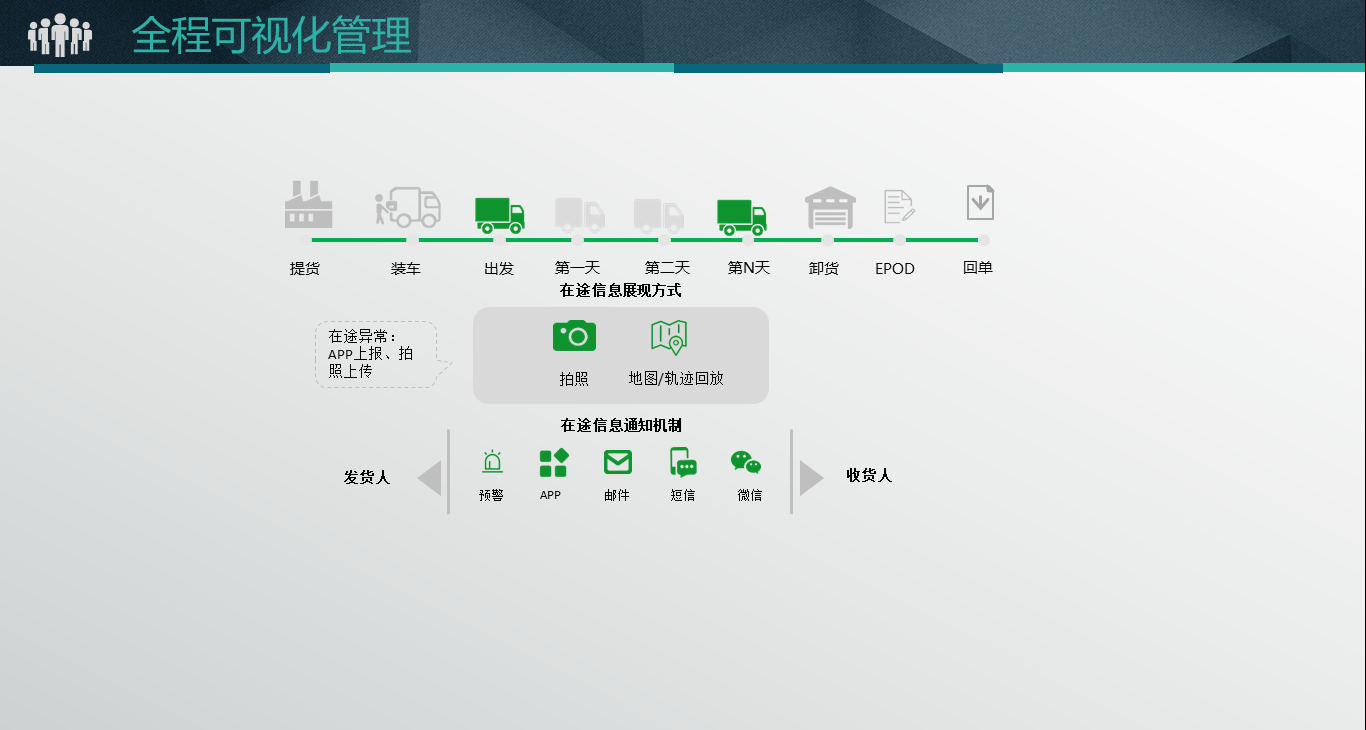
Task: Click the 地图/轨迹回放 map icon
Action: [670, 337]
